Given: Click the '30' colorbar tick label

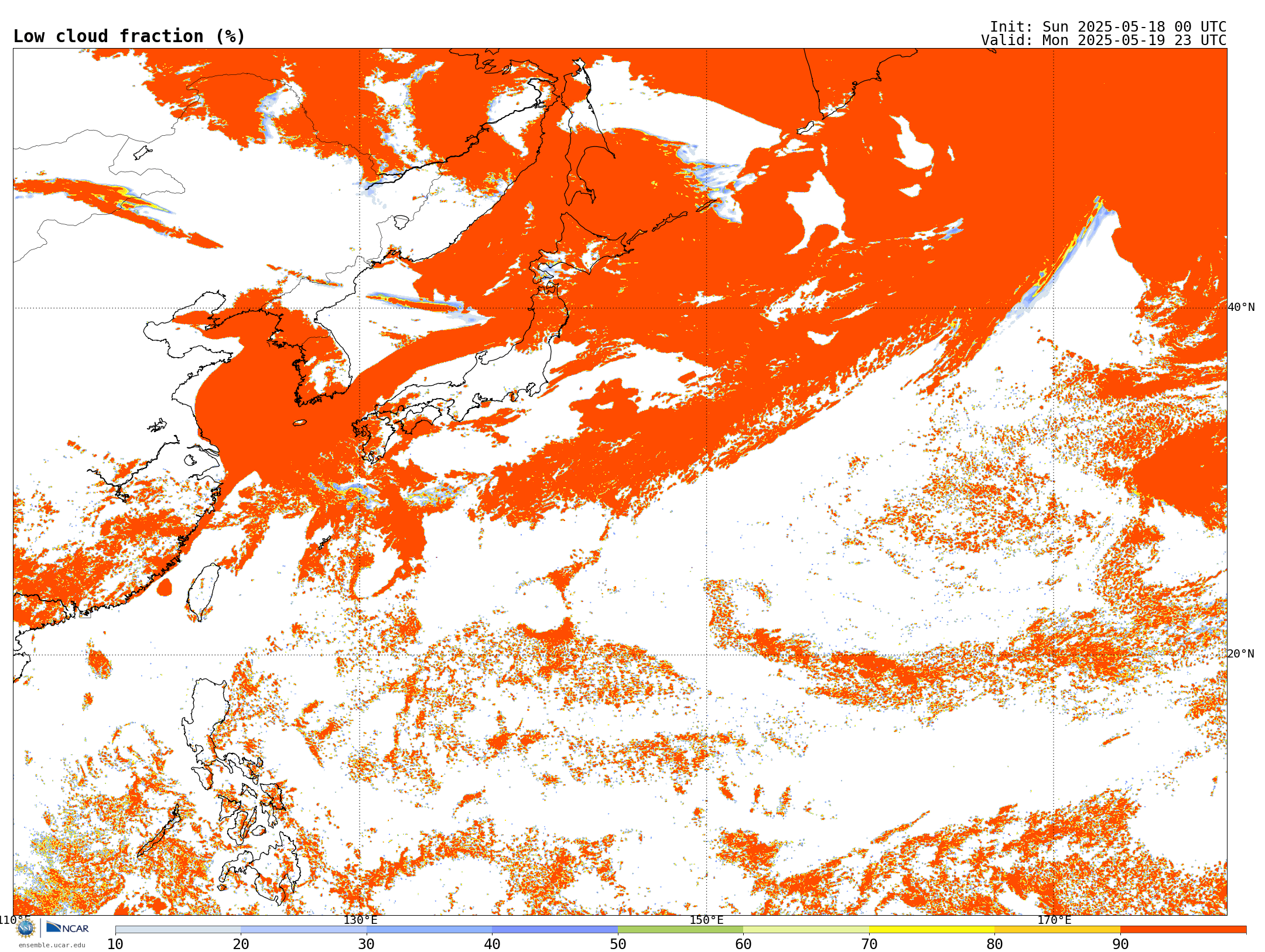Looking at the screenshot, I should click(x=367, y=944).
